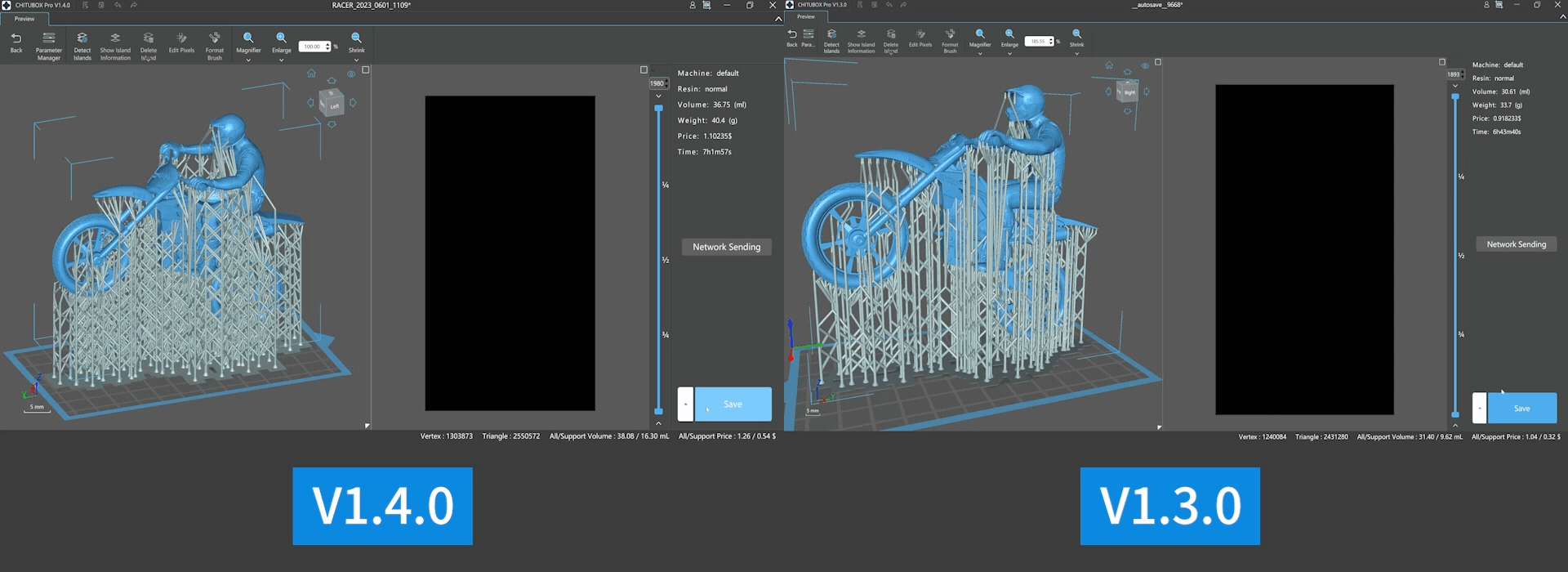The height and width of the screenshot is (572, 1568).
Task: Open the Save options arrow in V1.4.0
Action: click(686, 404)
